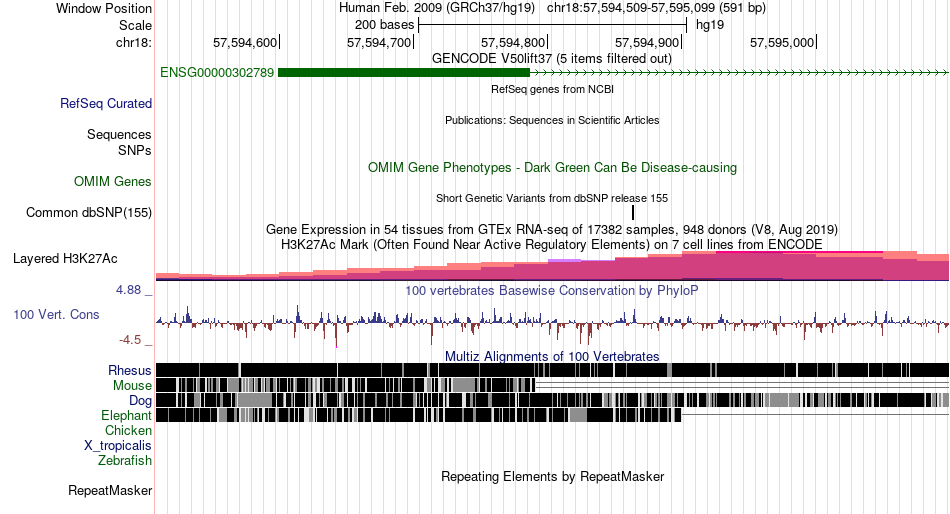
Task: Click the Multiz Alignments of 100 Vertebrates title
Action: (x=552, y=356)
